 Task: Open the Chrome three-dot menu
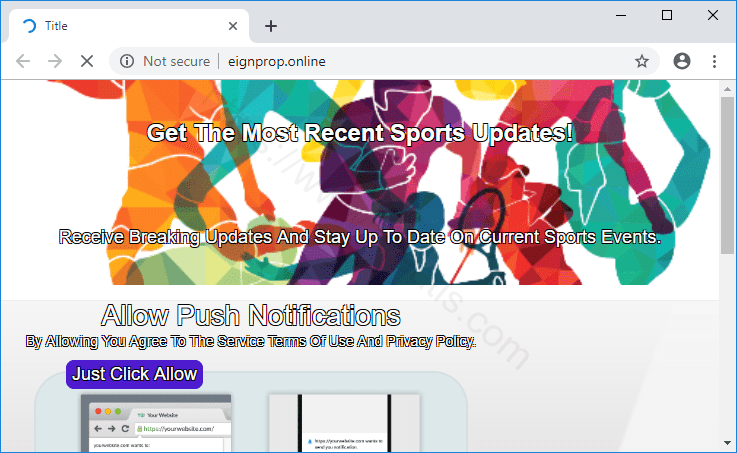point(714,61)
